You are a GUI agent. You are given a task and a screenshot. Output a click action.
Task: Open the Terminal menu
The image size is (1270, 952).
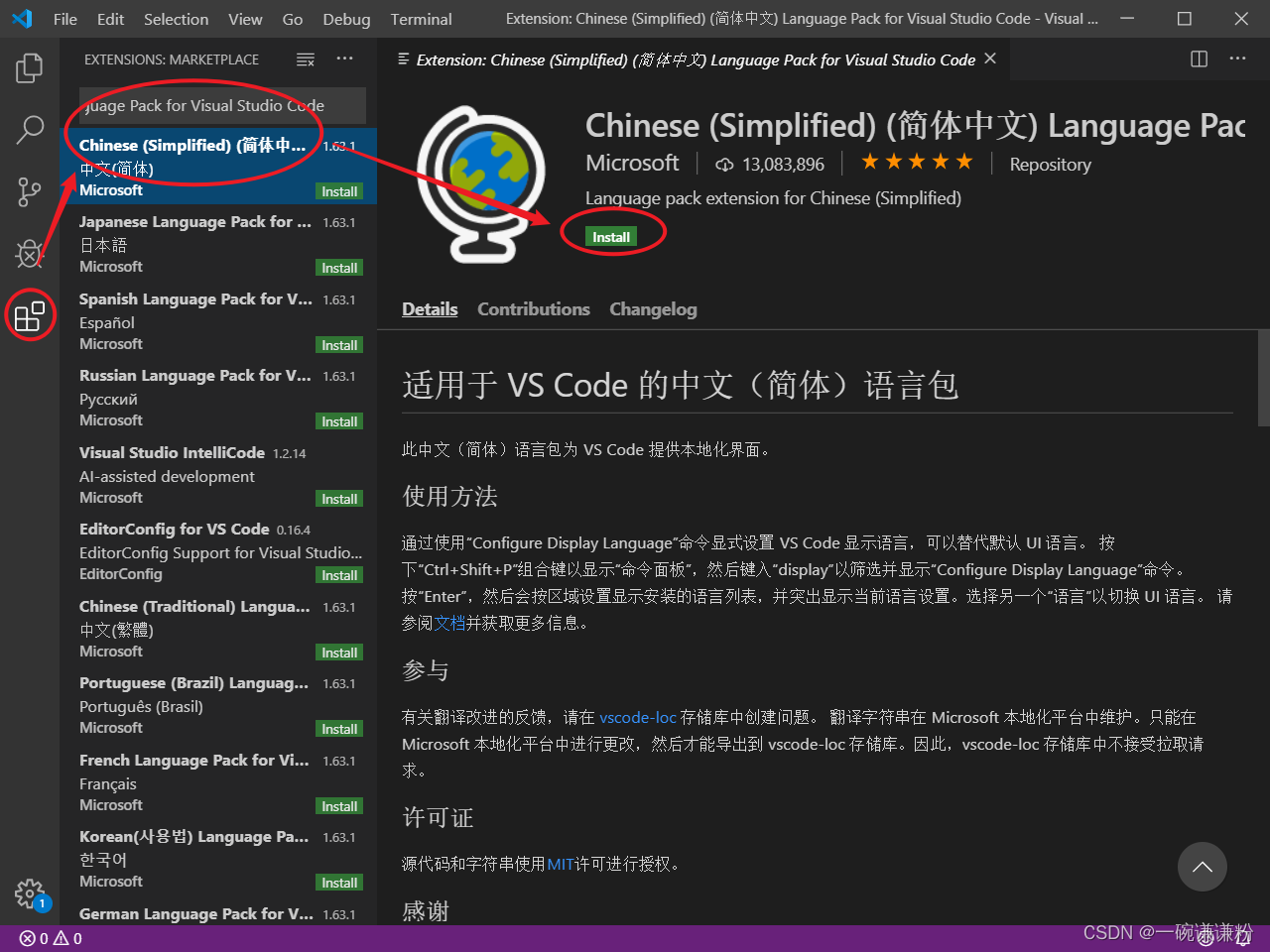tap(421, 19)
